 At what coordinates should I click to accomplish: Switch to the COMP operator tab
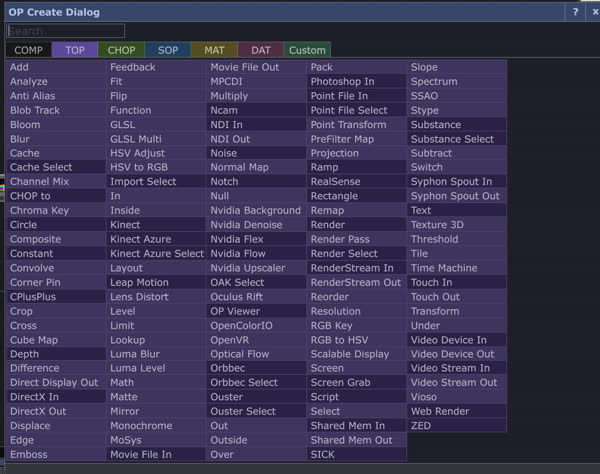tap(28, 50)
